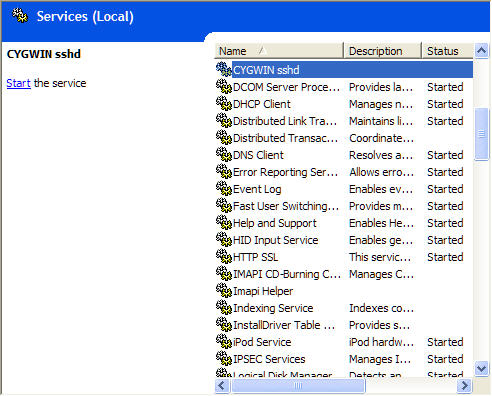Select the Help and Support service name

click(275, 223)
